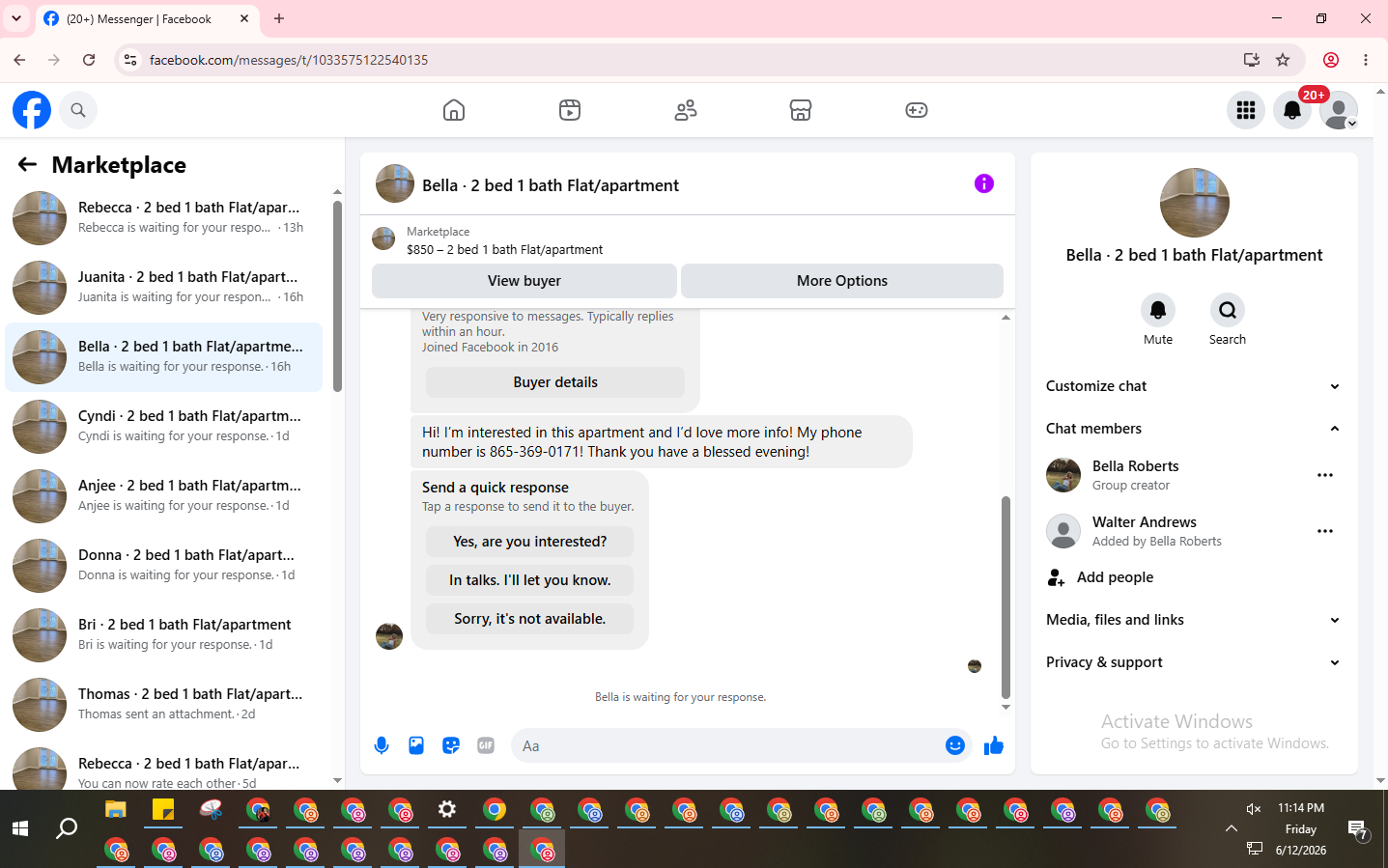This screenshot has width=1388, height=868.
Task: Open Settings gear from the taskbar
Action: tap(447, 810)
